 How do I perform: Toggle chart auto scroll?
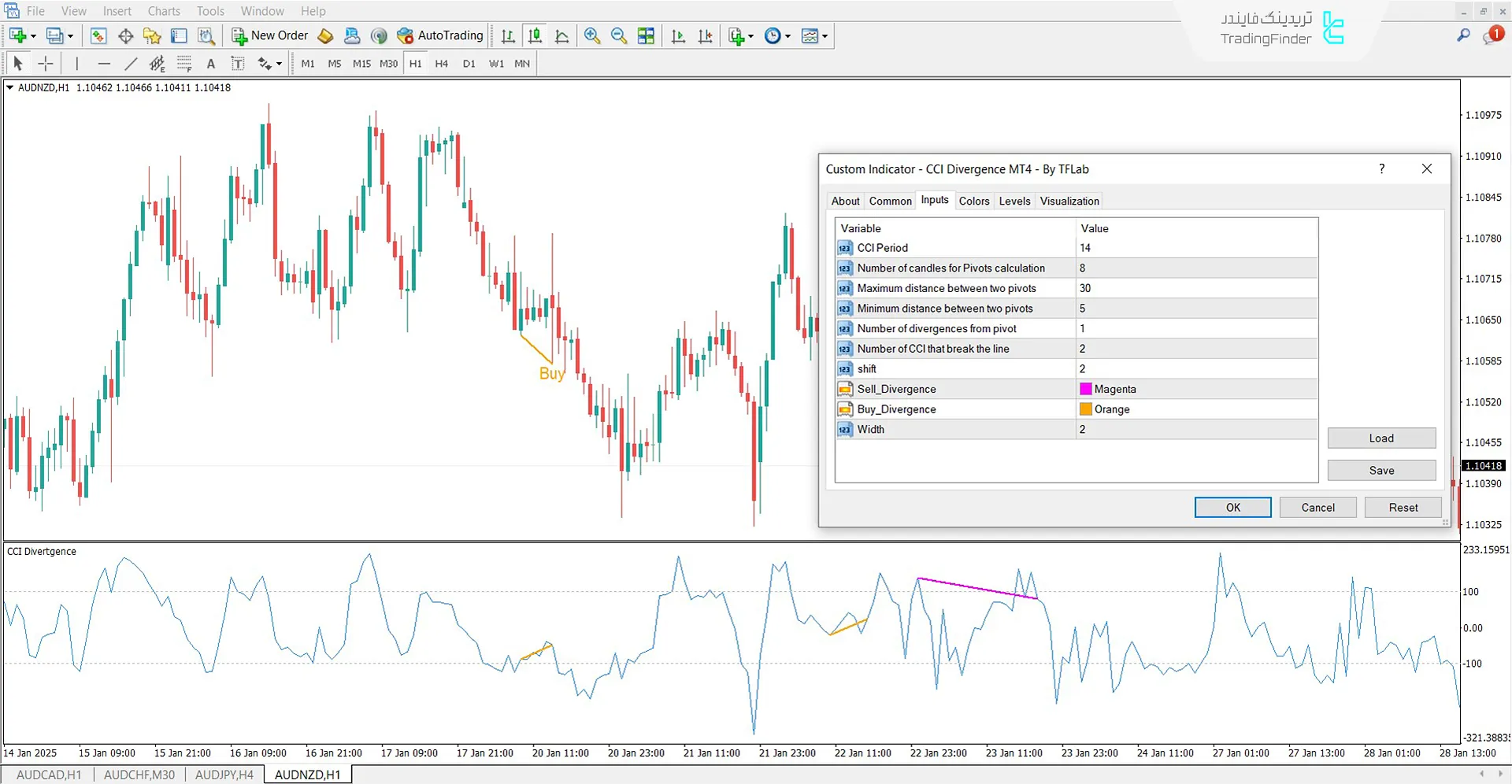pos(678,35)
